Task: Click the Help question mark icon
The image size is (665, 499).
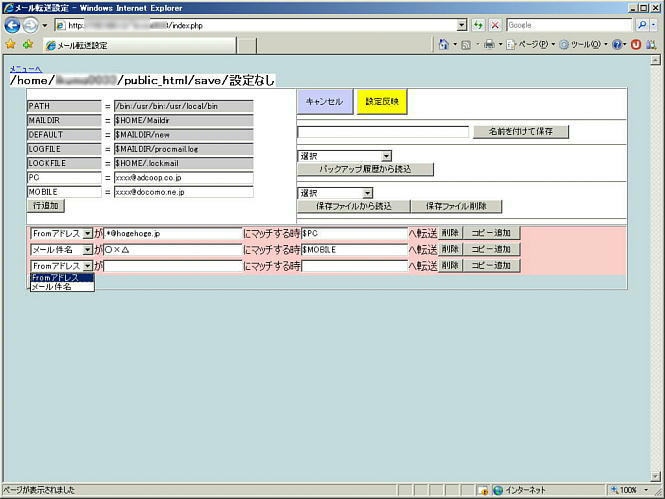Action: click(x=617, y=45)
